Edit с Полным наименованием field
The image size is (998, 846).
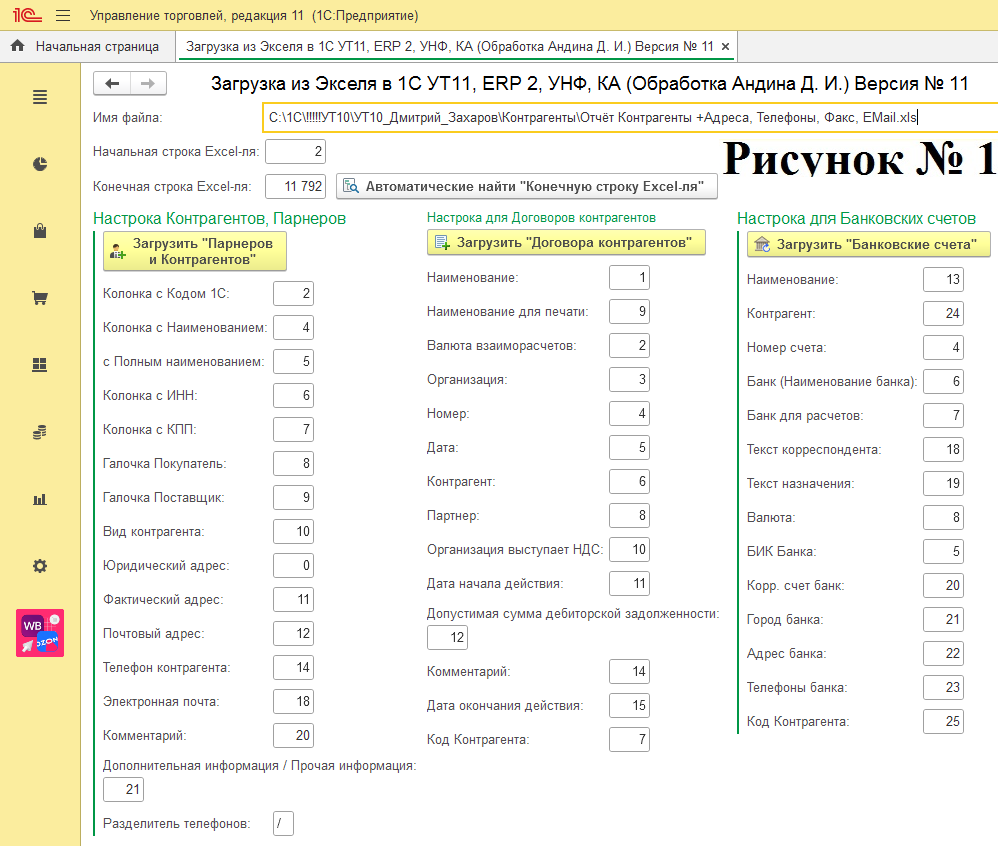pos(293,362)
